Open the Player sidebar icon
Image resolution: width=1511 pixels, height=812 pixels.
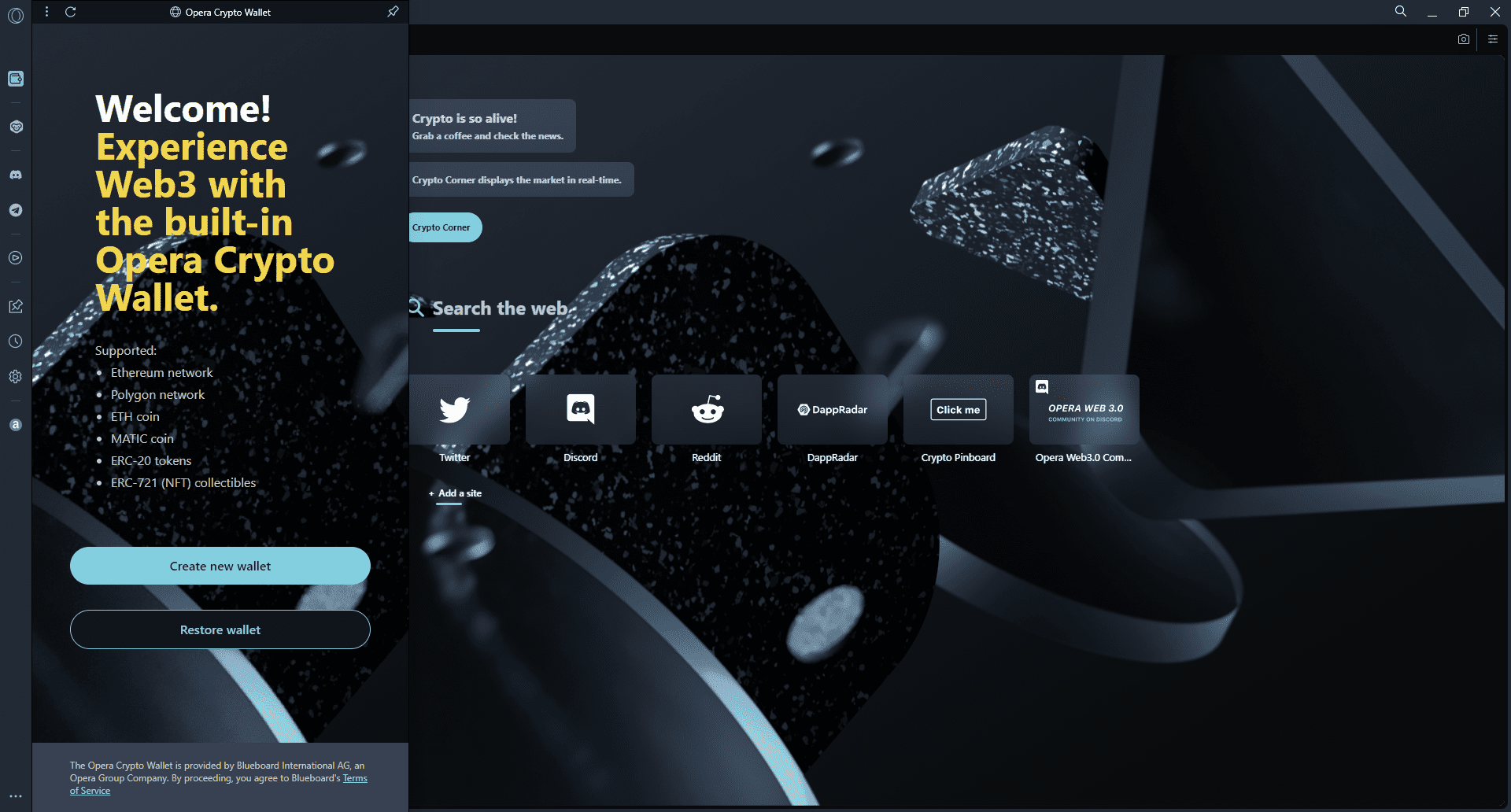coord(16,257)
